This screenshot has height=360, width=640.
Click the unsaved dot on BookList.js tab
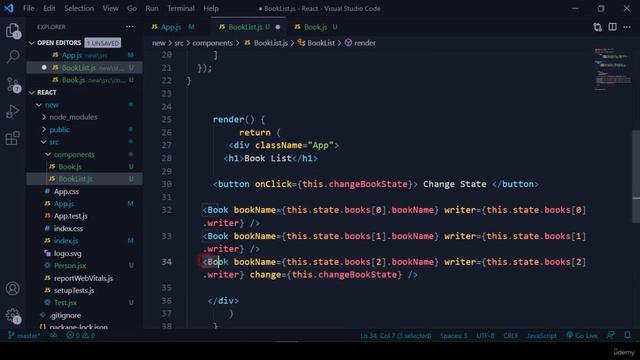[x=278, y=27]
